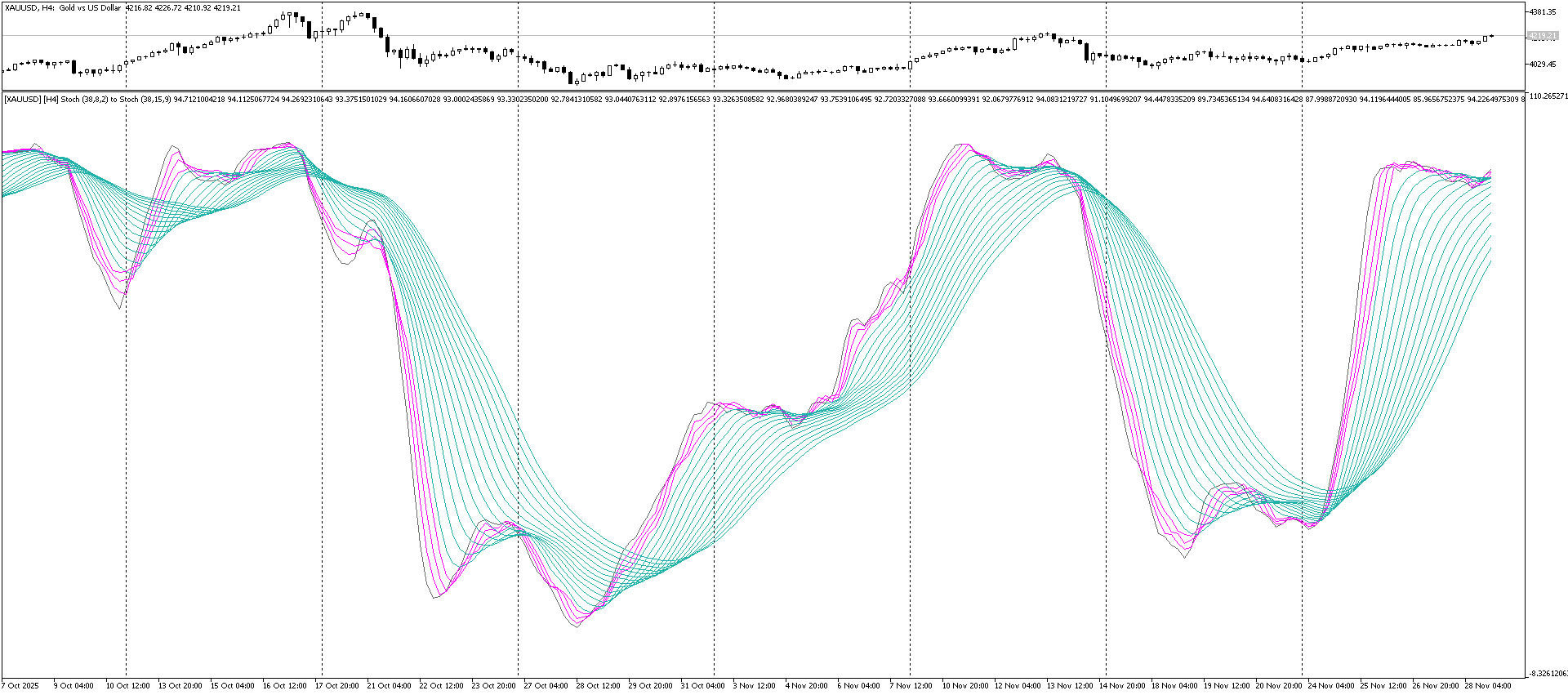Click the '10 Oct 12:00' time axis label
The width and height of the screenshot is (1568, 695).
127,686
